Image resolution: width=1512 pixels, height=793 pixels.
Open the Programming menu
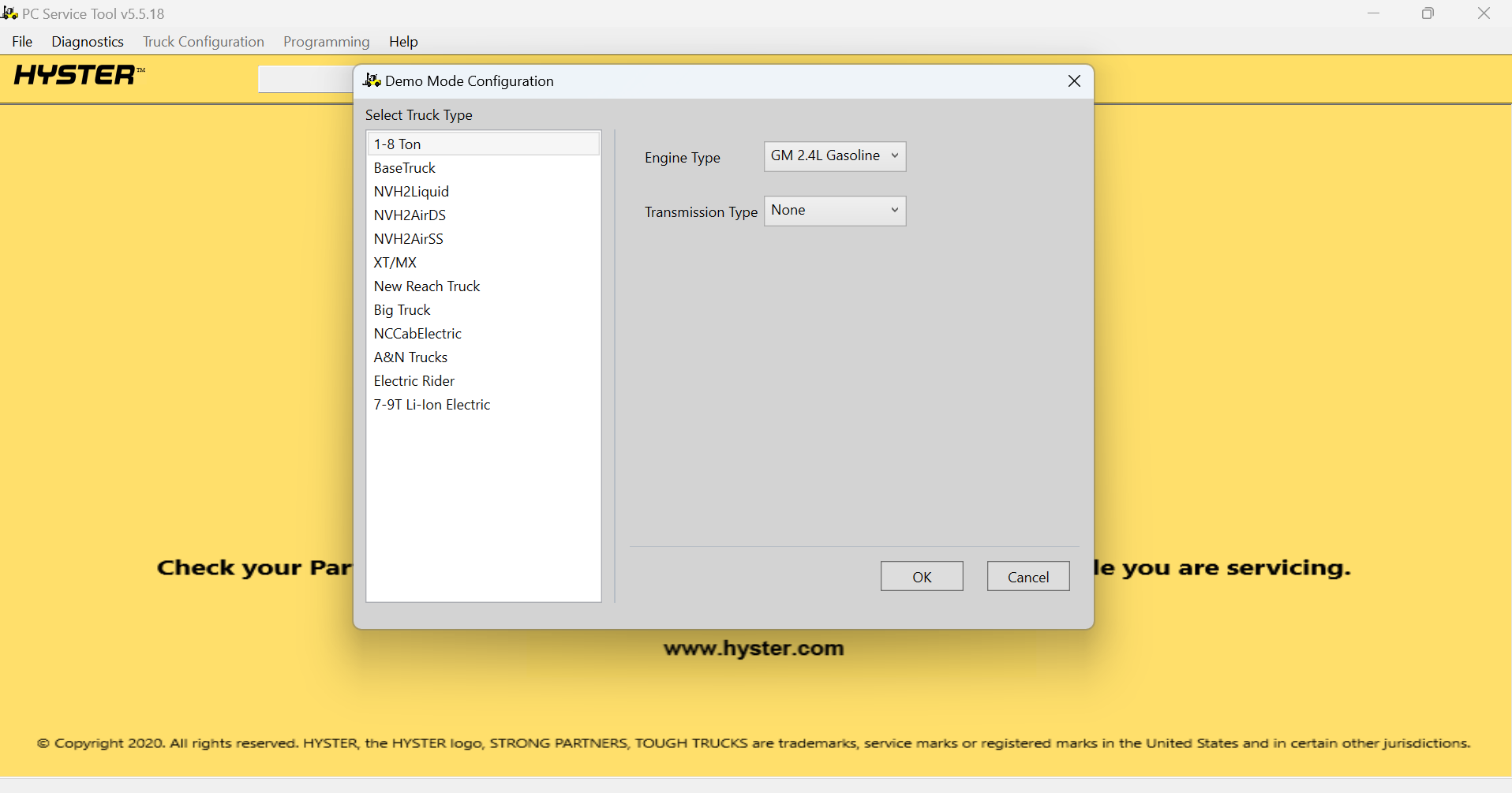pyautogui.click(x=326, y=42)
